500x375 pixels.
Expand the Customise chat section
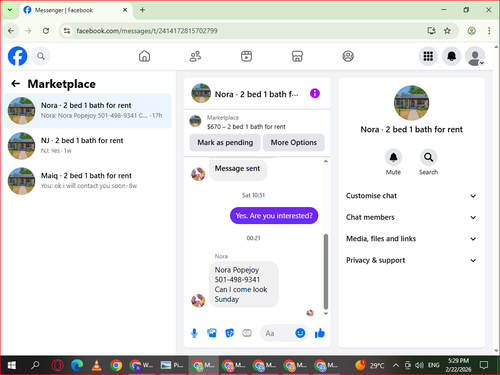[411, 196]
